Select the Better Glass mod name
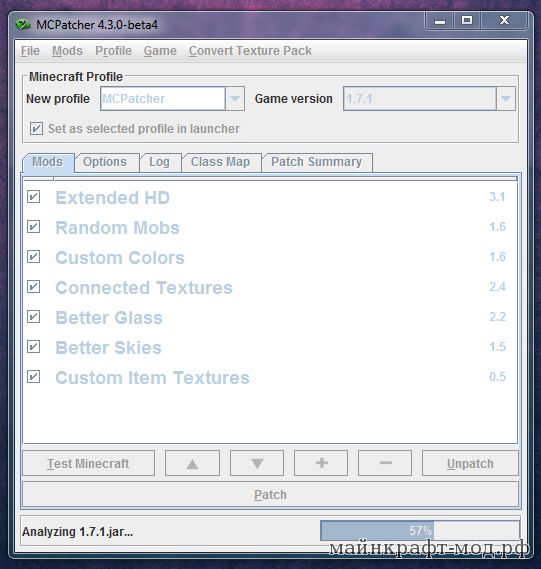The width and height of the screenshot is (541, 569). 109,318
